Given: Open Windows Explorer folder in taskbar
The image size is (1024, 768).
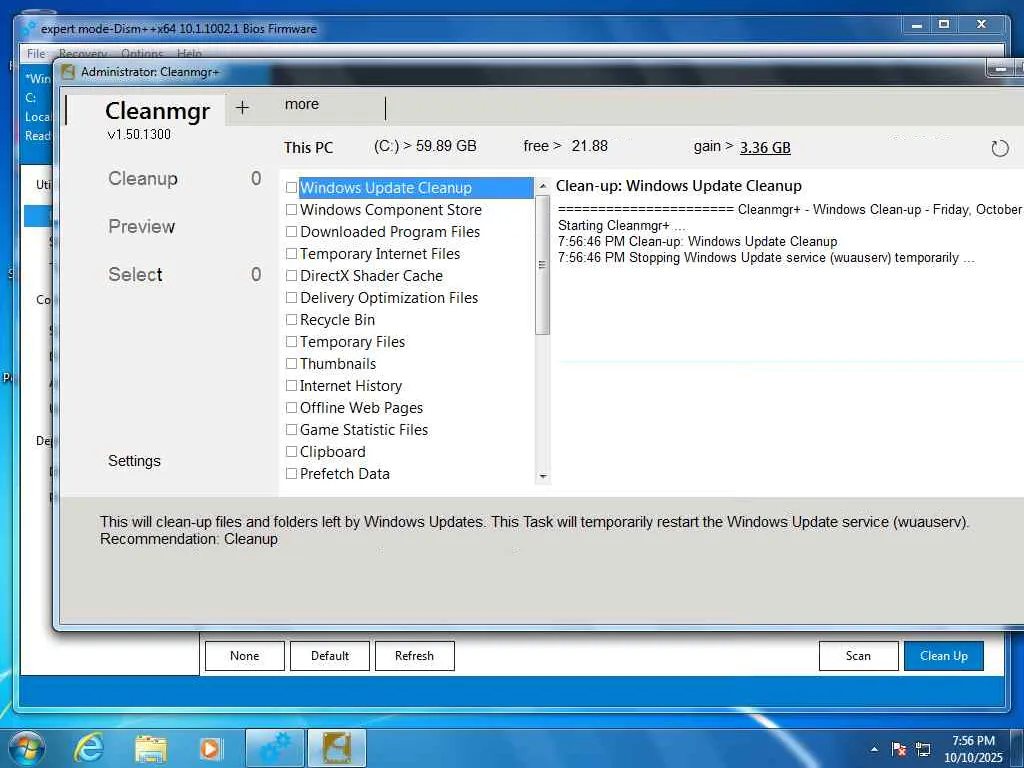Looking at the screenshot, I should click(150, 748).
